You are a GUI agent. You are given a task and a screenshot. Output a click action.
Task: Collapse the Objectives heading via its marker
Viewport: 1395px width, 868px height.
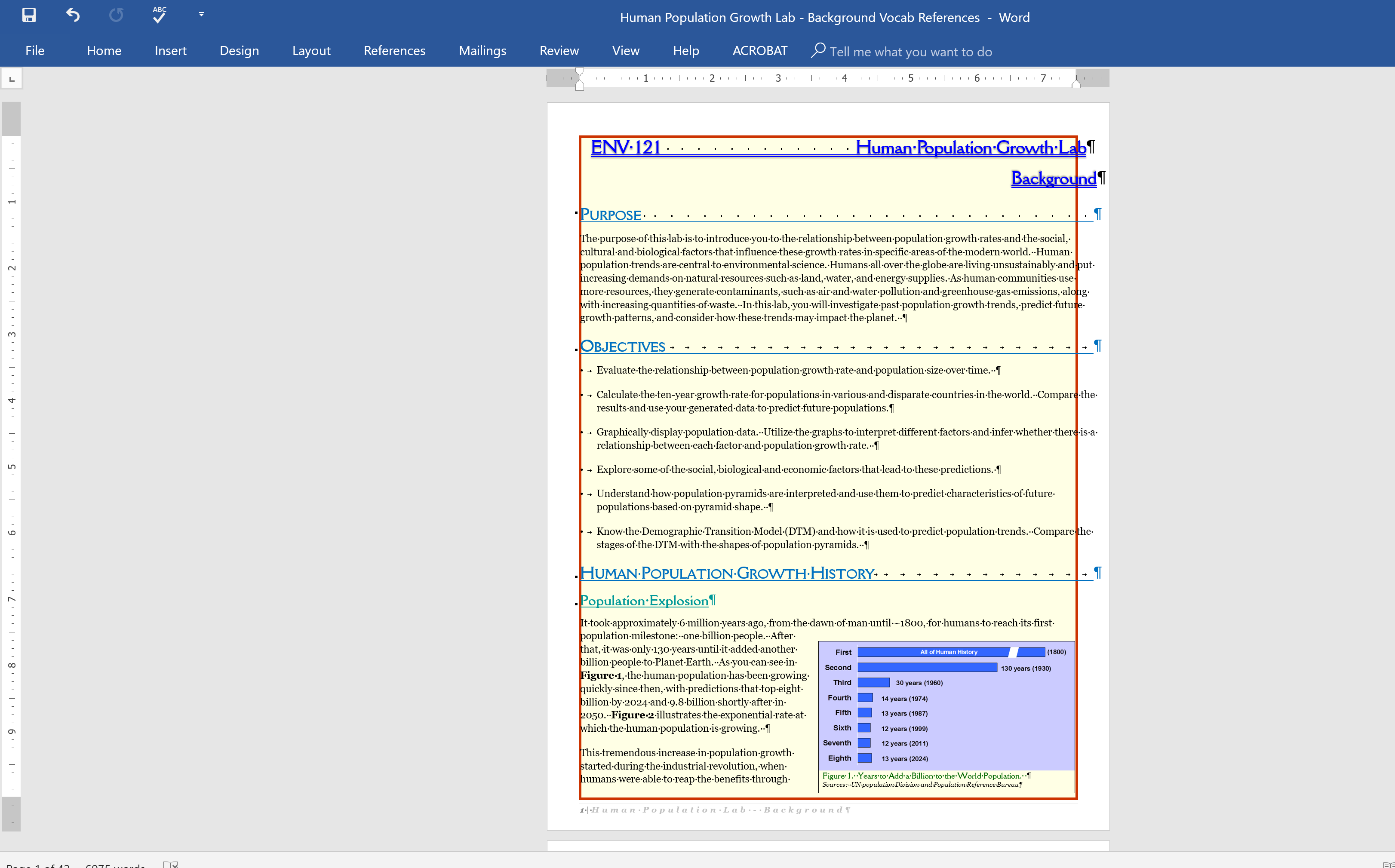(576, 350)
